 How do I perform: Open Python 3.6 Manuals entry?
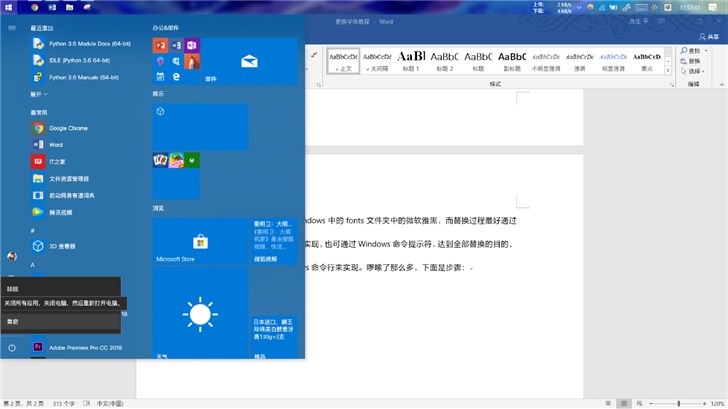[86, 77]
